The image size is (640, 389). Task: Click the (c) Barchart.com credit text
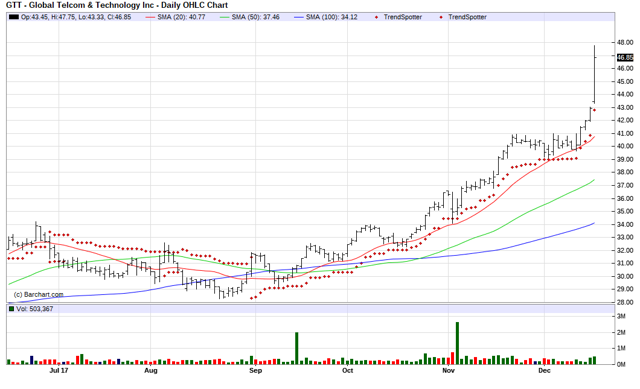[x=38, y=294]
